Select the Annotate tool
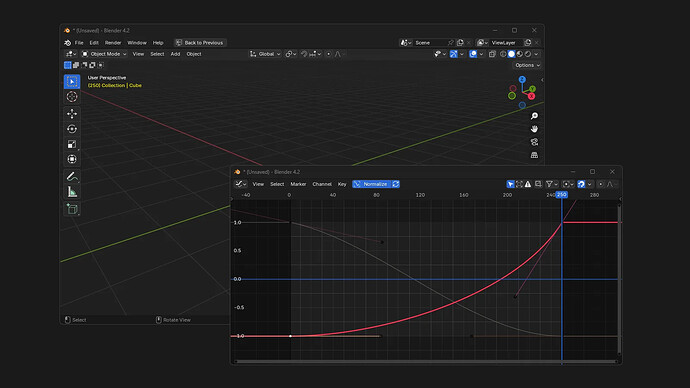 point(72,176)
